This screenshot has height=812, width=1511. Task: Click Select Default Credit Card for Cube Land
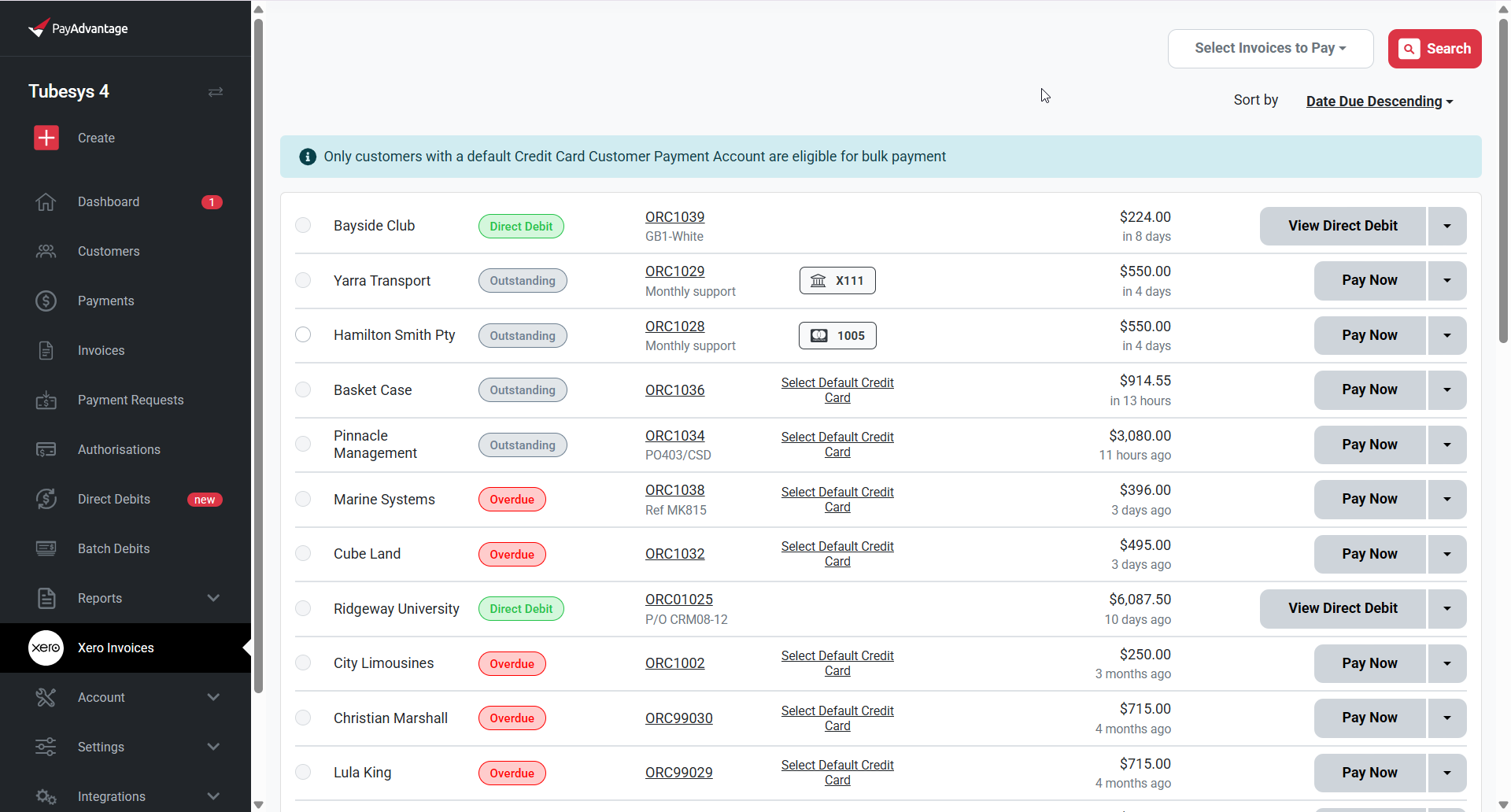[x=837, y=554]
